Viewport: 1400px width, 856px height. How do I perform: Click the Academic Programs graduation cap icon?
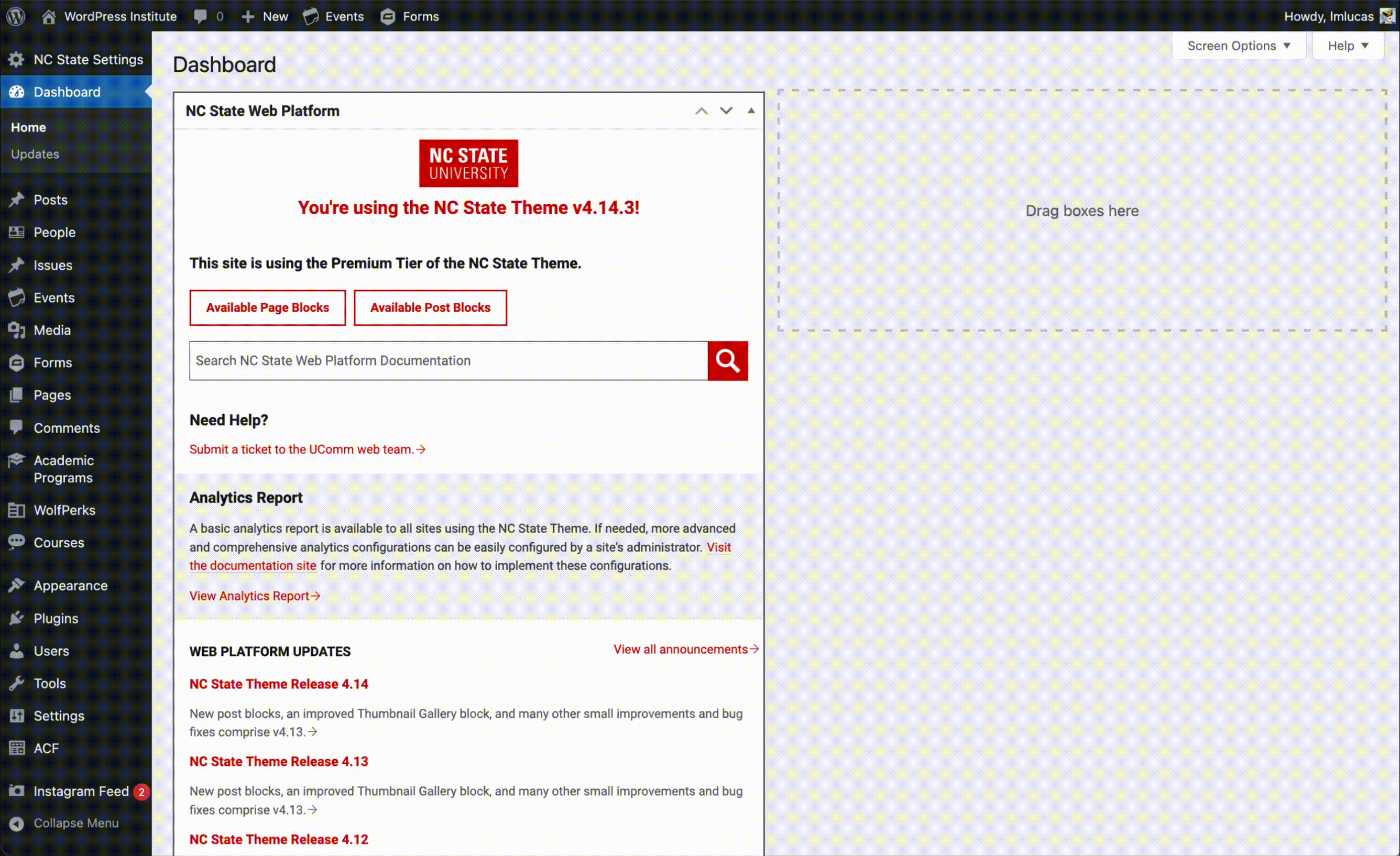click(16, 460)
